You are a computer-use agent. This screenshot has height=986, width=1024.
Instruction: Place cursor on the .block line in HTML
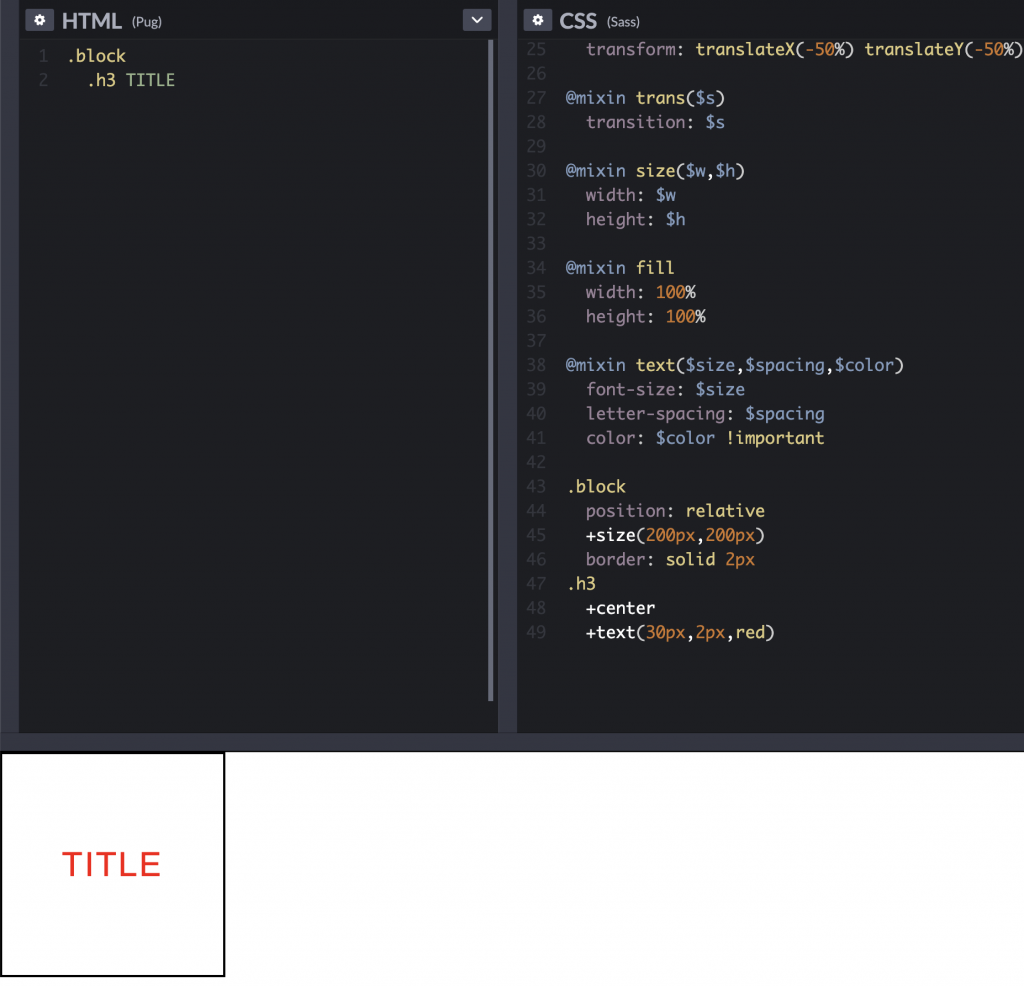[x=97, y=56]
